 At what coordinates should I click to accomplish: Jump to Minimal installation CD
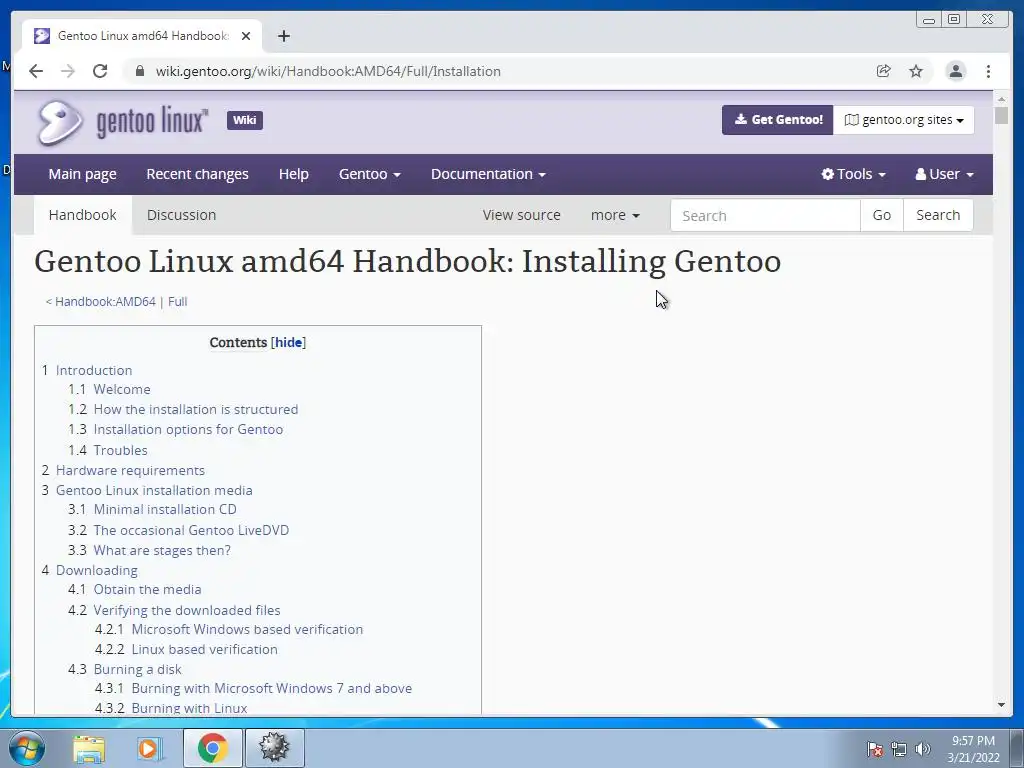click(x=165, y=509)
